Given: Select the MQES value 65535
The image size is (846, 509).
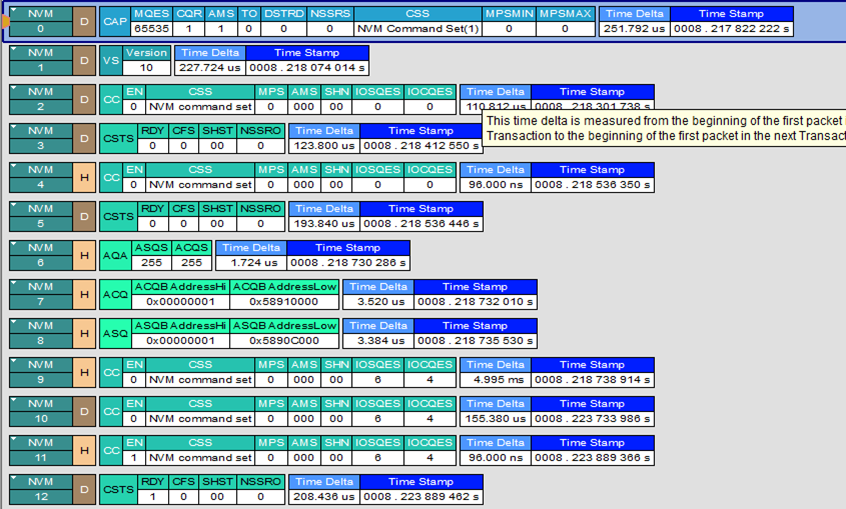Looking at the screenshot, I should coord(151,29).
